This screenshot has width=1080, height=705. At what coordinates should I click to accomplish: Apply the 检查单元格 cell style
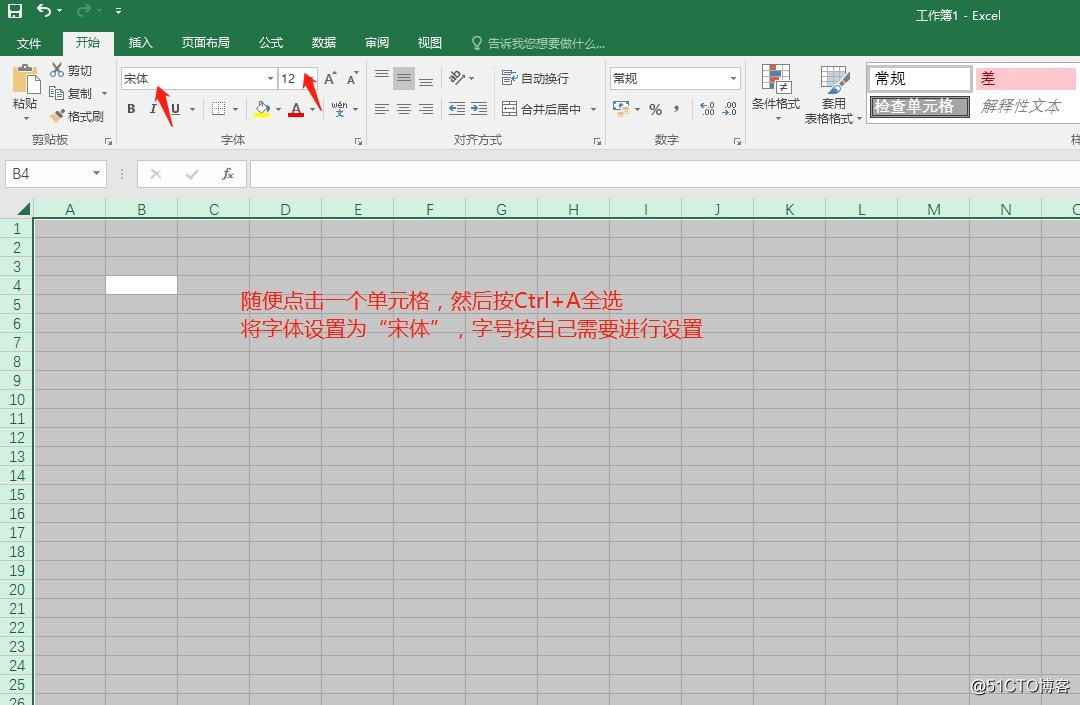920,106
